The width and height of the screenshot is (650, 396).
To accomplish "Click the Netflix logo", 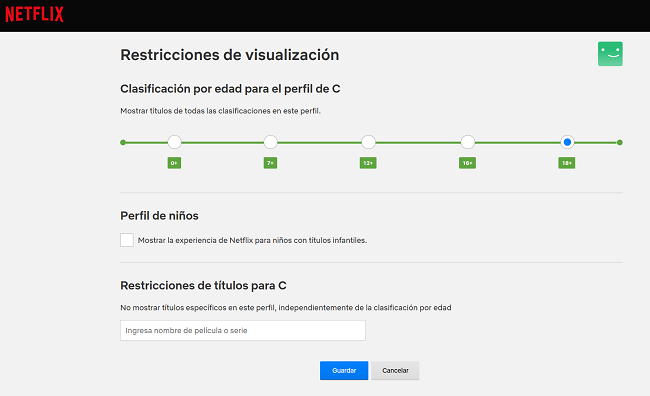I will tap(34, 14).
